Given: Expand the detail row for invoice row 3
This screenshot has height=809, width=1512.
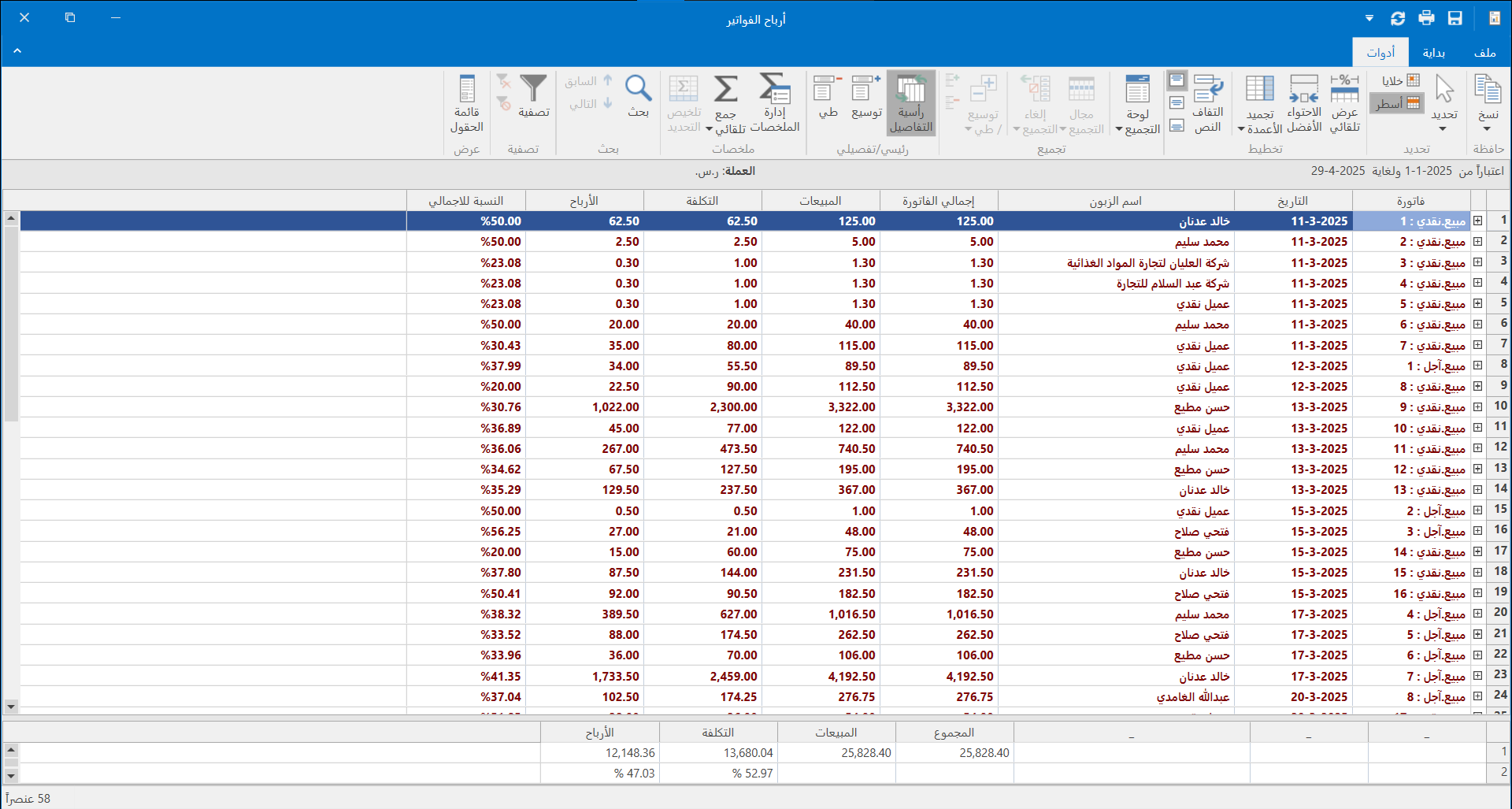Looking at the screenshot, I should (x=1478, y=262).
